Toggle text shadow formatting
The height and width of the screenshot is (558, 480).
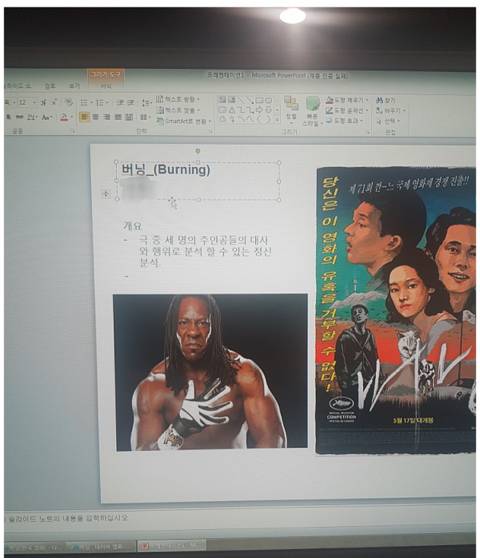pyautogui.click(x=8, y=117)
